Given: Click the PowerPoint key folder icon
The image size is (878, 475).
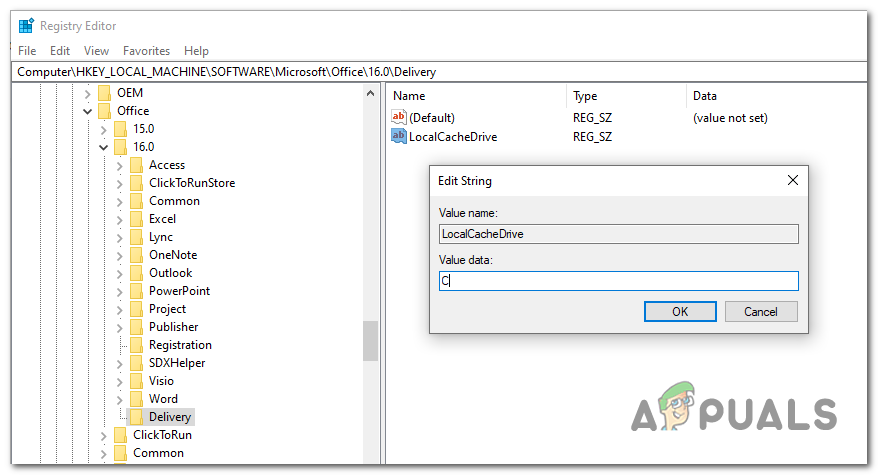Looking at the screenshot, I should (136, 291).
